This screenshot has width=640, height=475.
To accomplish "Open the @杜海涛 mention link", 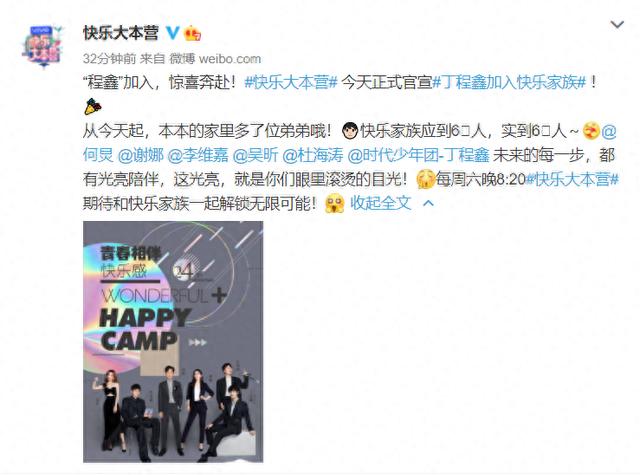I will tap(313, 155).
